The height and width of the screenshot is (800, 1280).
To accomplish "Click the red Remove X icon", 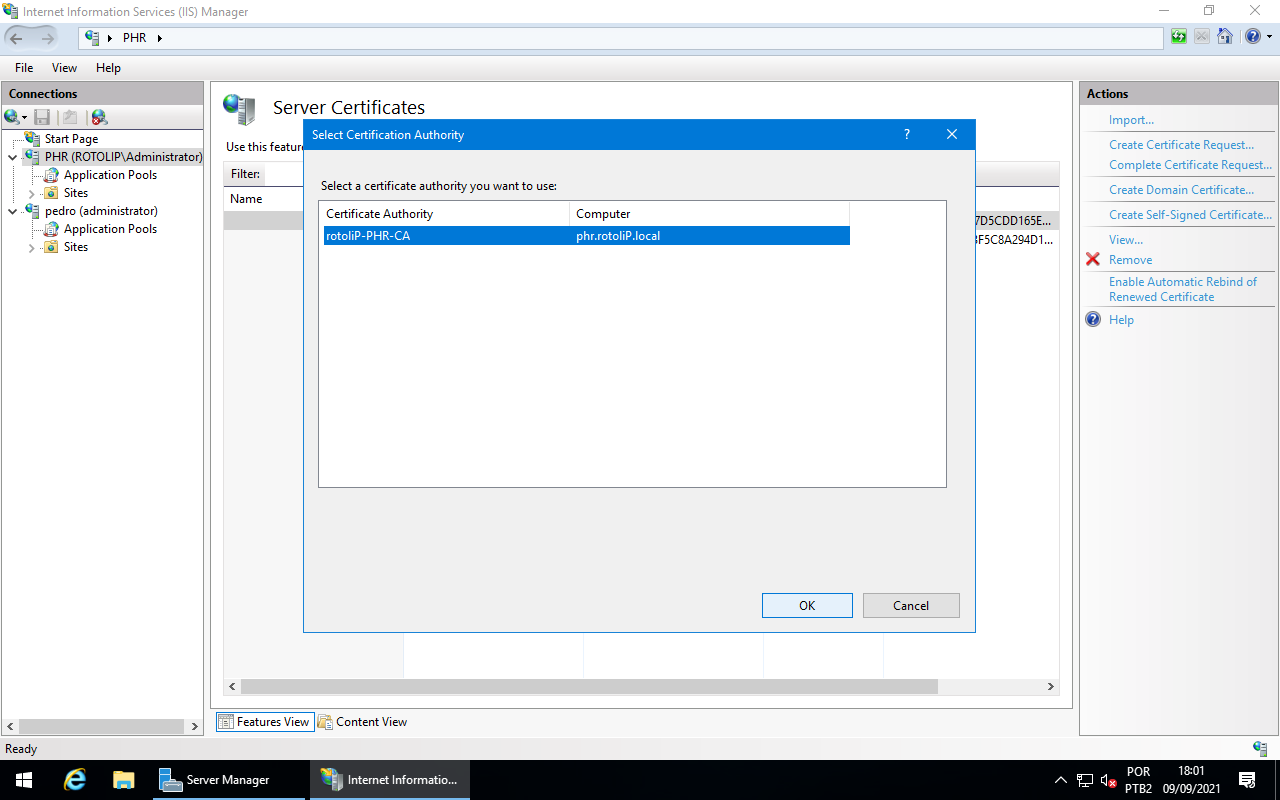I will (x=1093, y=260).
